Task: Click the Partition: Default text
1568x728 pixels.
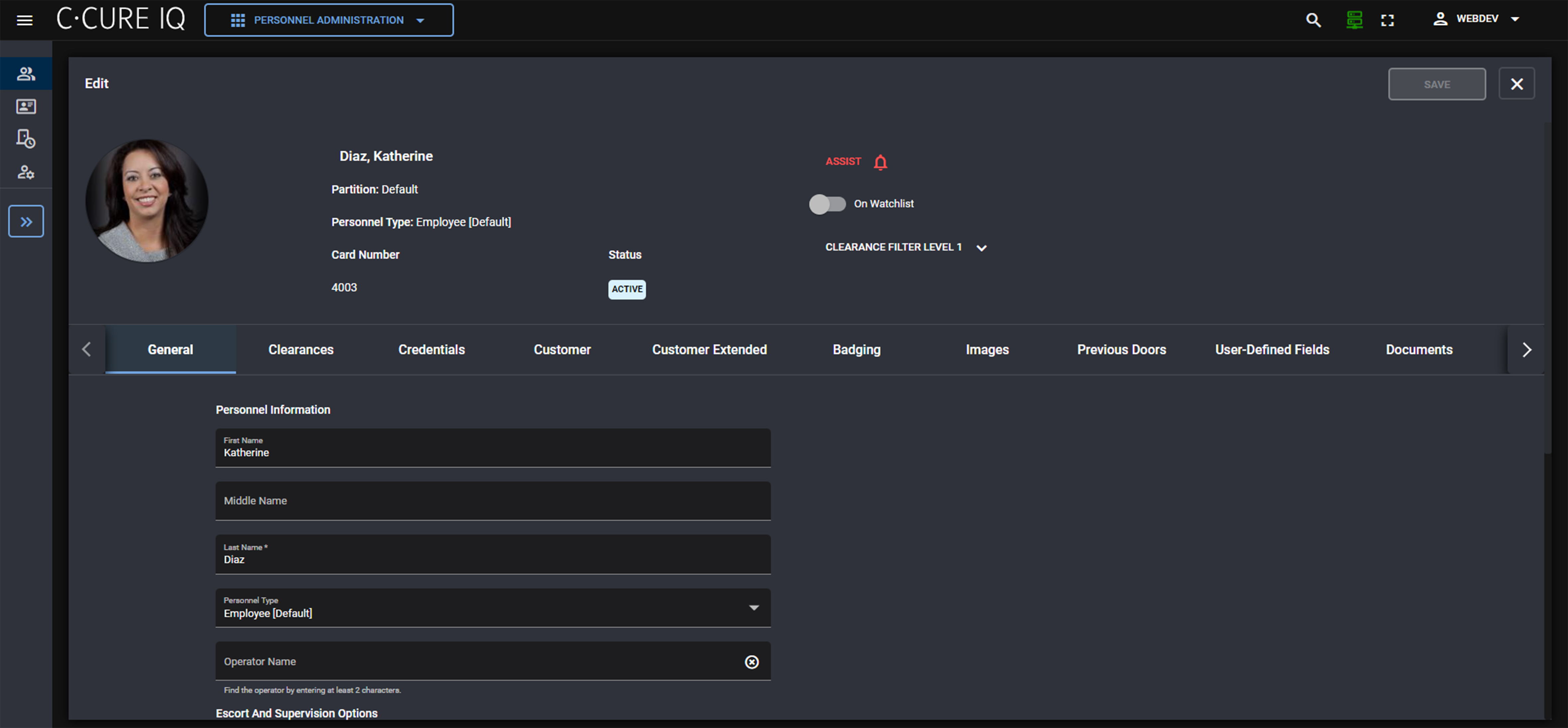Action: click(x=374, y=189)
